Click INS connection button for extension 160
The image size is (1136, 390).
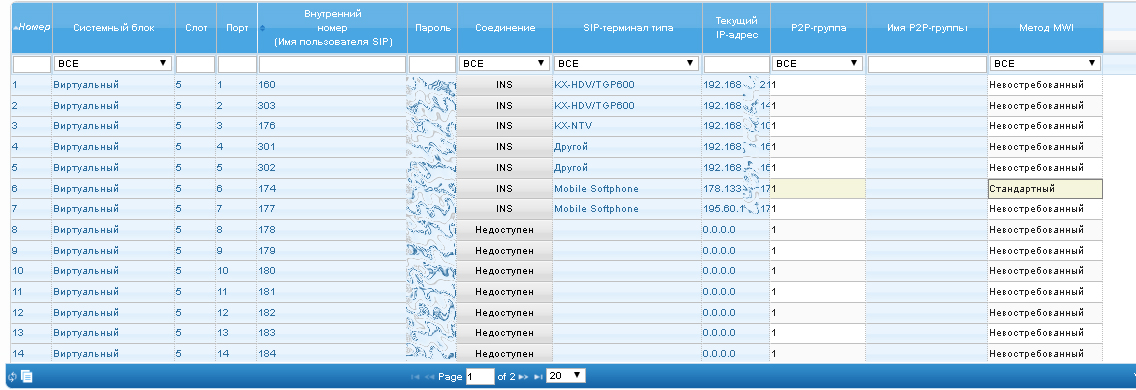(x=504, y=85)
